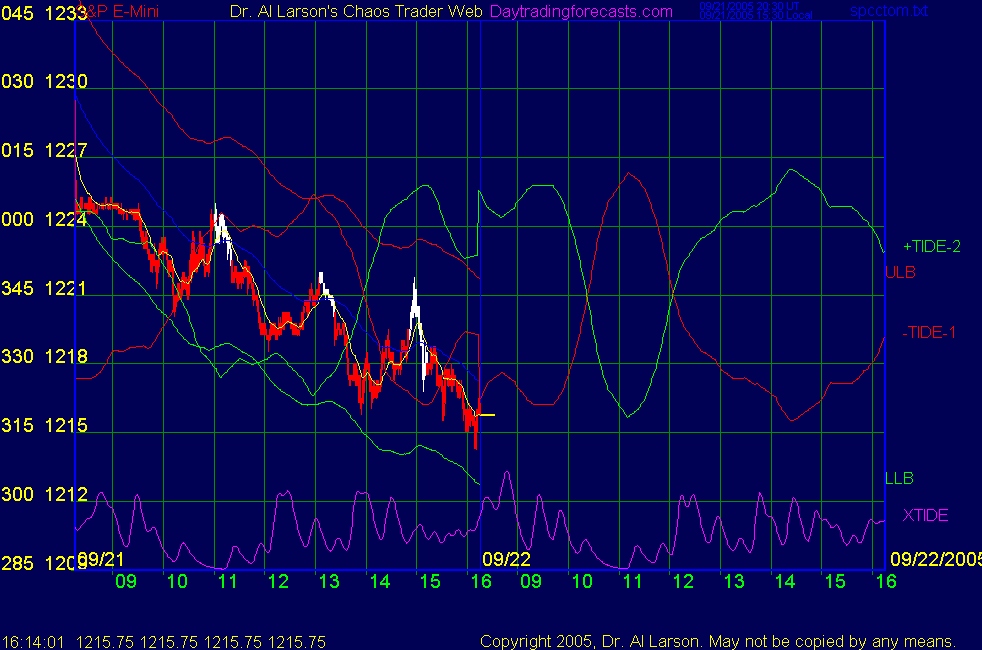The height and width of the screenshot is (650, 982).
Task: Click the ULB upper band label
Action: tap(900, 272)
